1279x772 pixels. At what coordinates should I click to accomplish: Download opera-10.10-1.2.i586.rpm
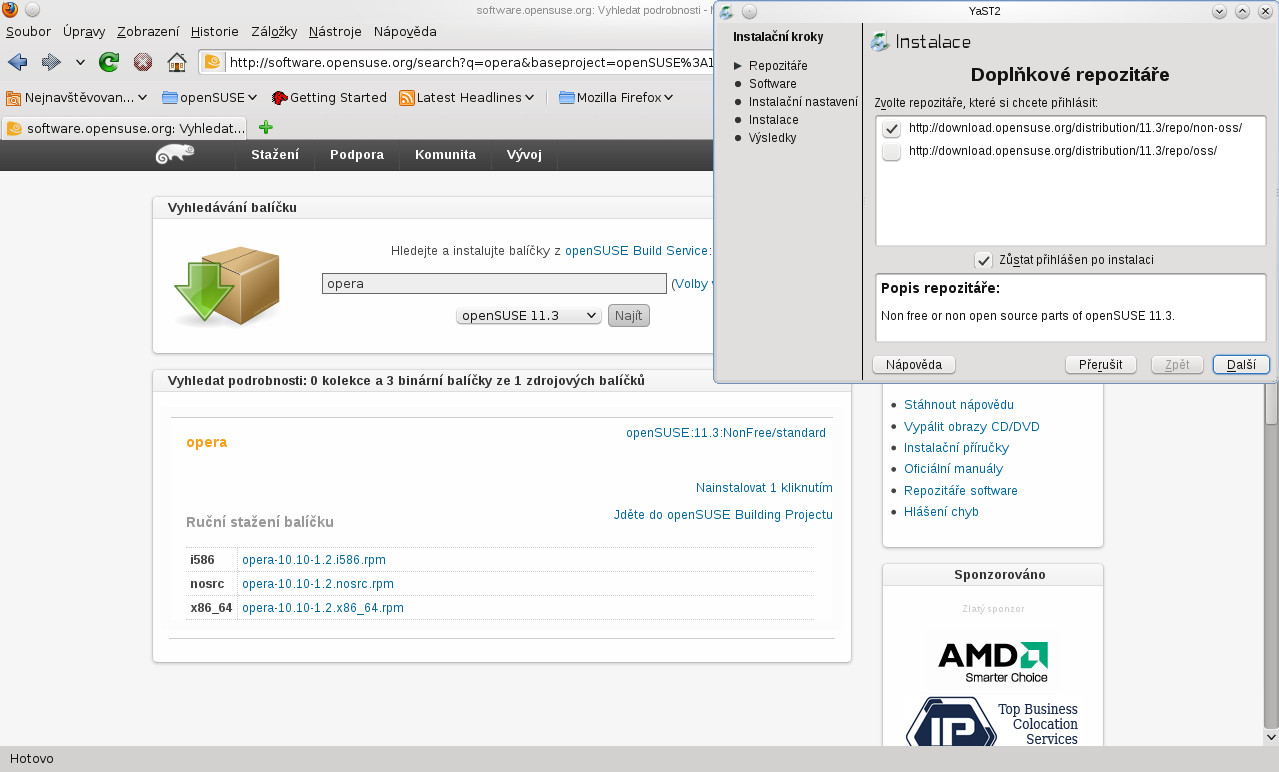click(x=314, y=560)
